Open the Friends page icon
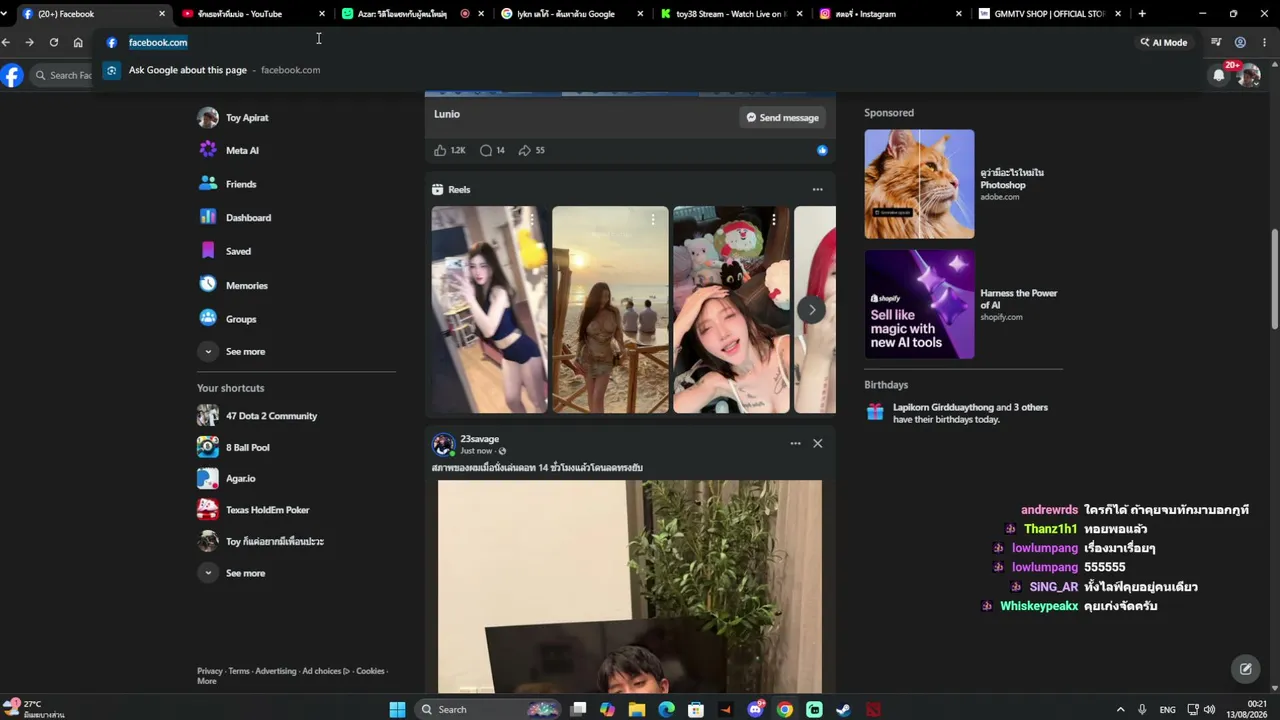Image resolution: width=1280 pixels, height=720 pixels. 208,184
